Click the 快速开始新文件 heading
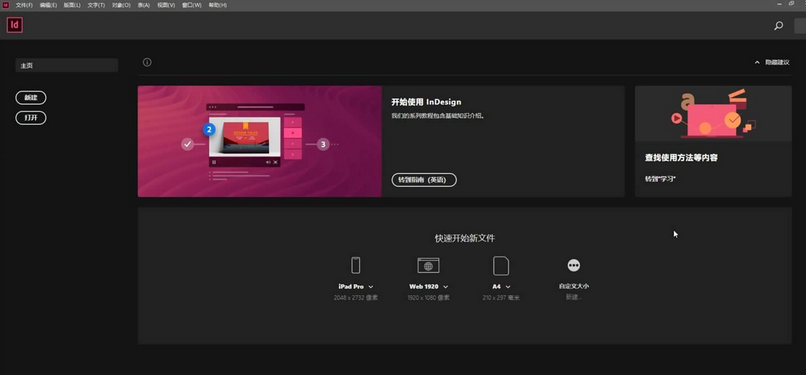 coord(465,238)
